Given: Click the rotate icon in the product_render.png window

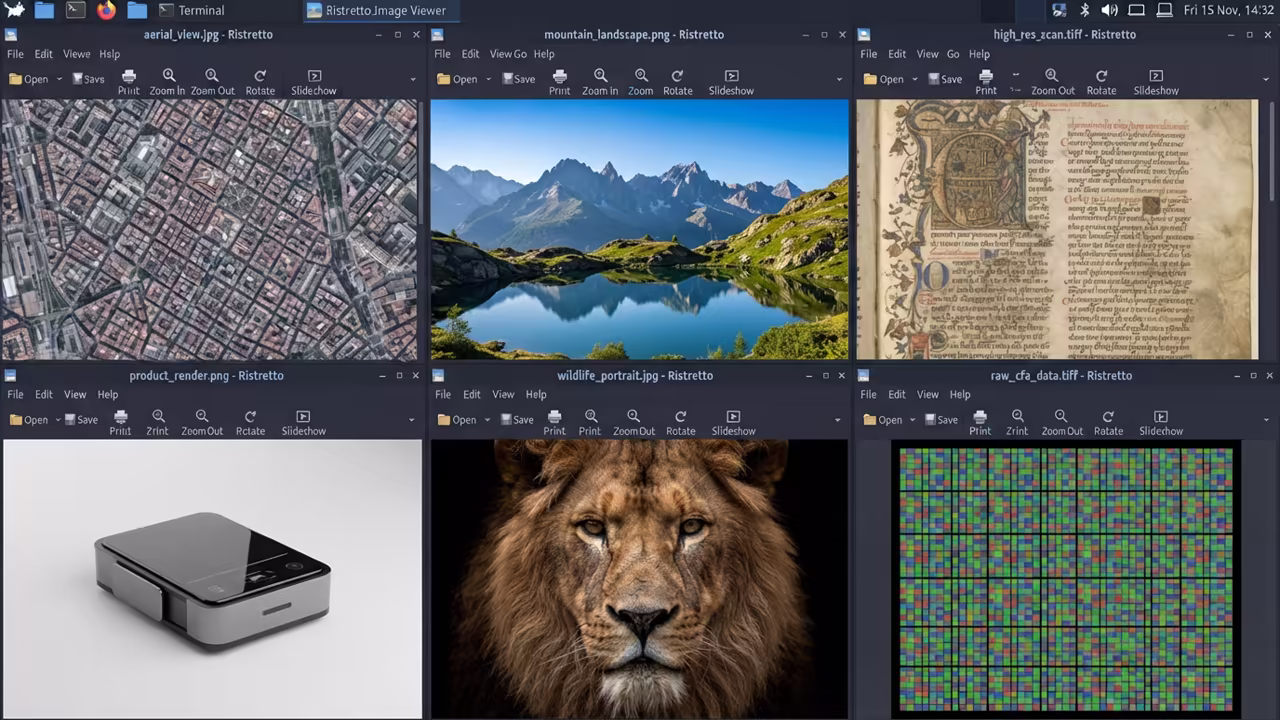Looking at the screenshot, I should pyautogui.click(x=250, y=416).
